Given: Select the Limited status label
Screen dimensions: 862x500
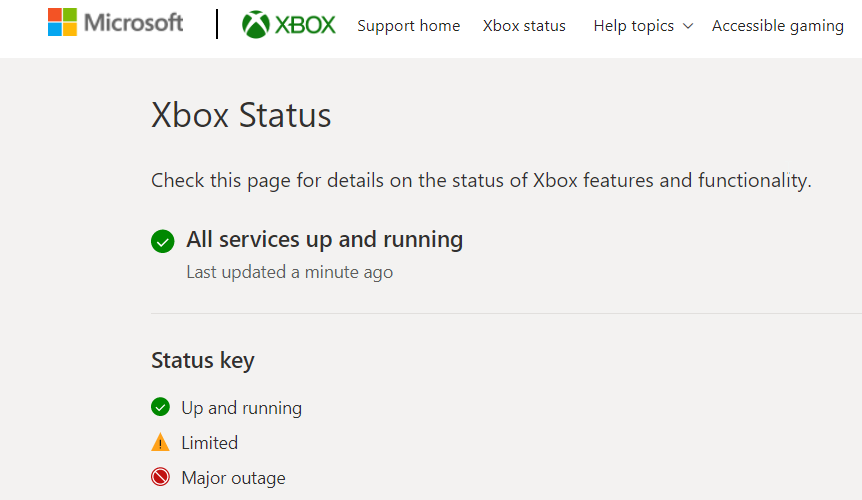Looking at the screenshot, I should (x=209, y=442).
